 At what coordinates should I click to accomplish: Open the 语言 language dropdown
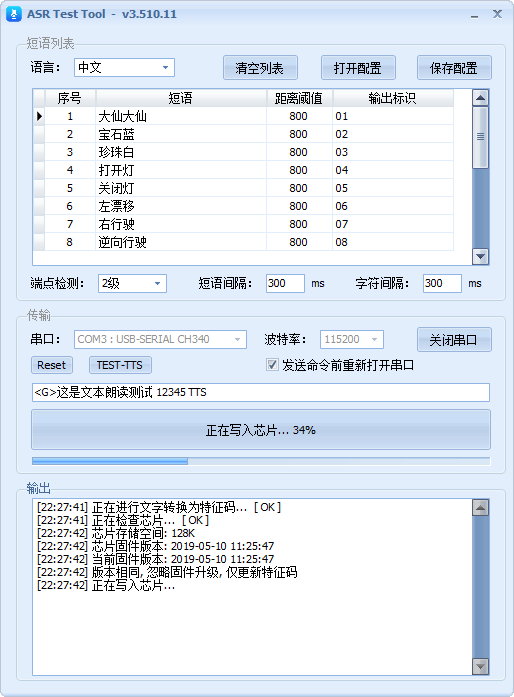124,68
